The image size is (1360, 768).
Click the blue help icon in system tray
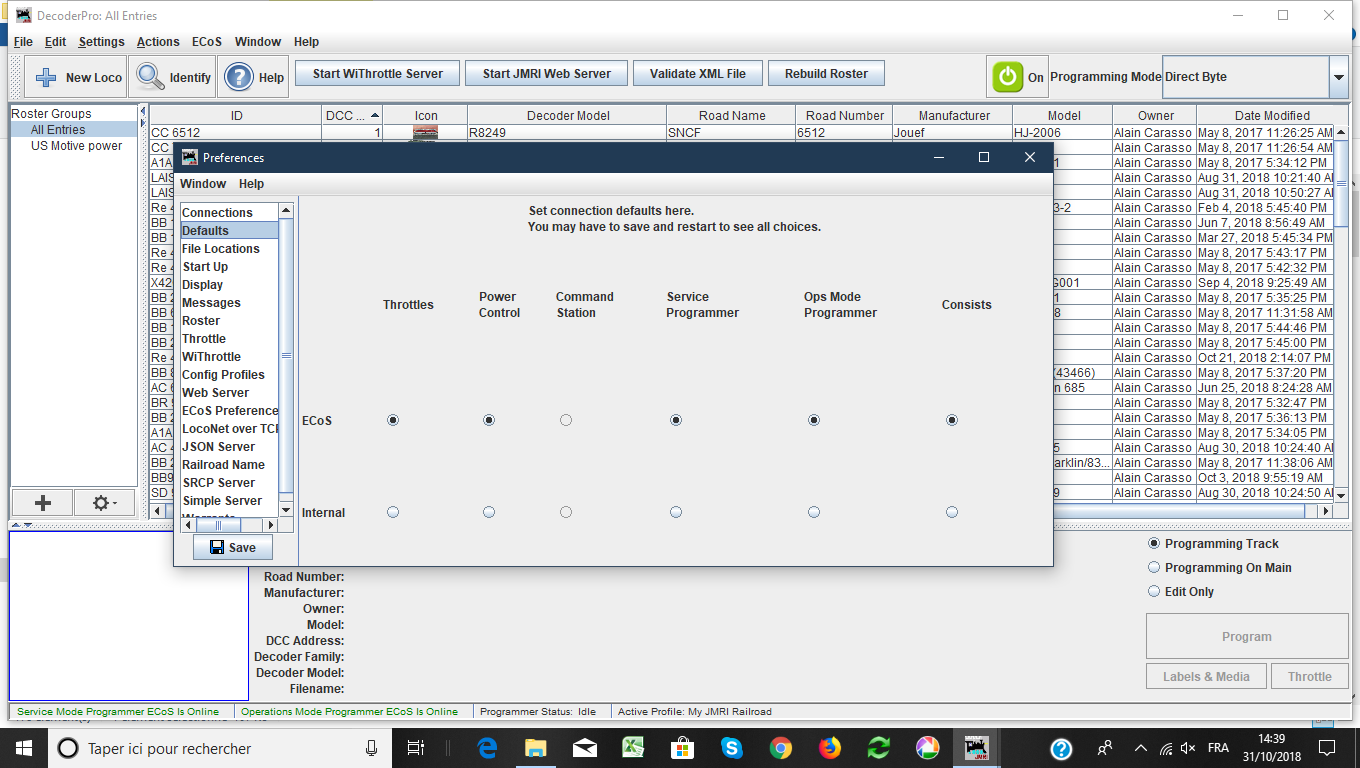[x=1061, y=748]
